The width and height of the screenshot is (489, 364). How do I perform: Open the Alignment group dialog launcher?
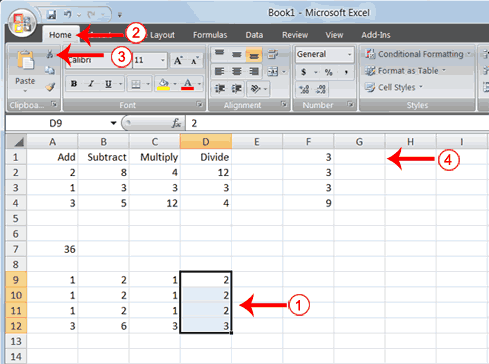click(x=284, y=104)
